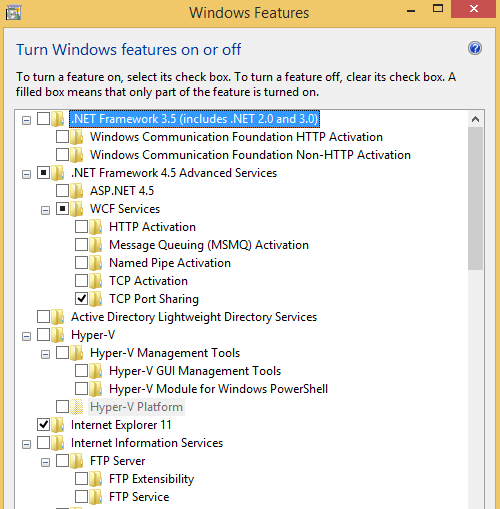Select the FTP Extensibility label
The image size is (500, 509).
(x=152, y=479)
